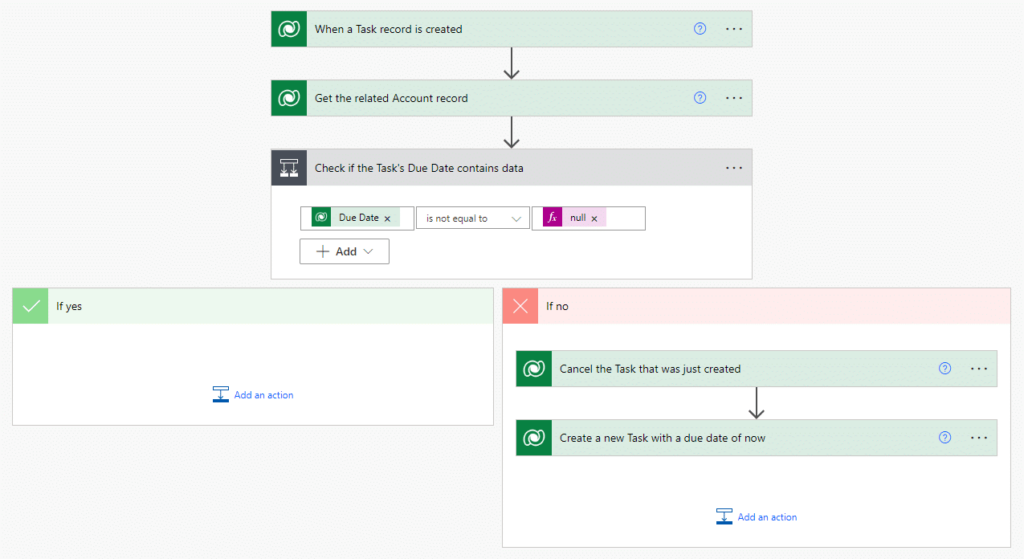The image size is (1024, 559).
Task: Remove the null expression from condition value
Action: 594,218
